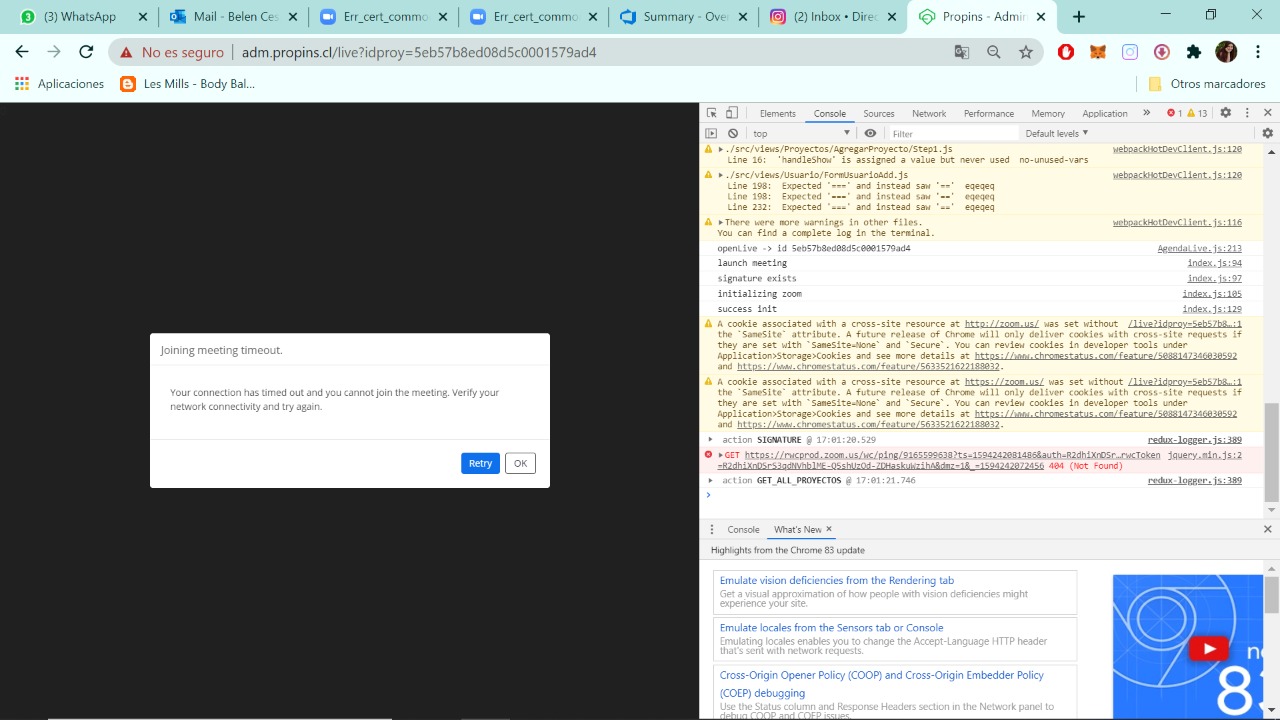Switch to the Sources tab
The height and width of the screenshot is (720, 1280).
(x=879, y=113)
